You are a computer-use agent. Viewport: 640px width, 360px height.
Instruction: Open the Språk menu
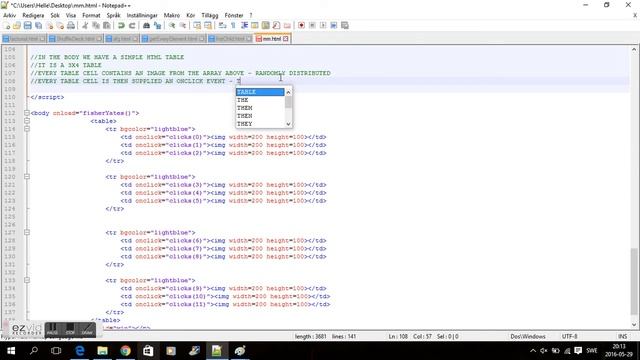click(113, 15)
